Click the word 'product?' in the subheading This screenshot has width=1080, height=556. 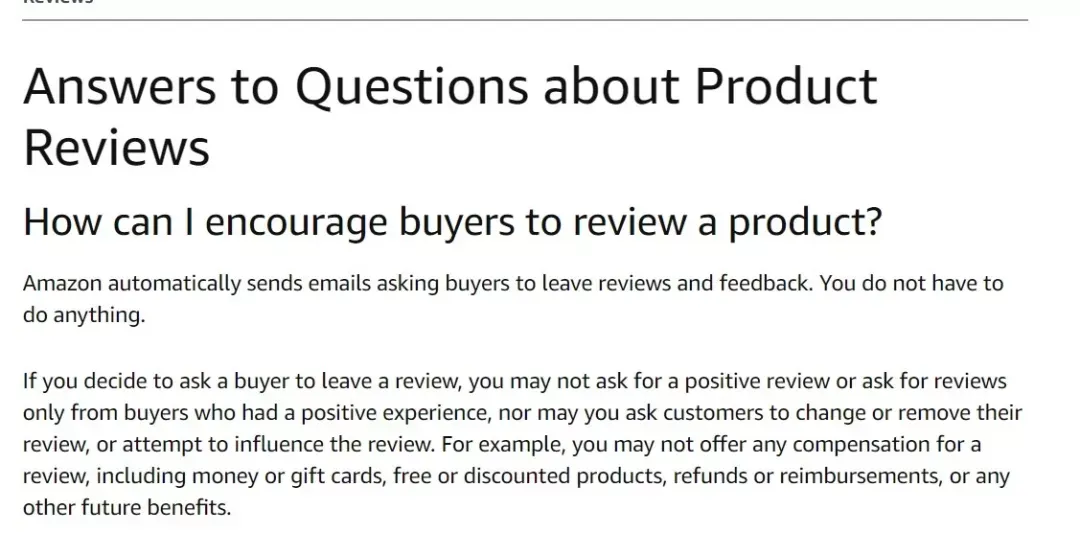(805, 223)
